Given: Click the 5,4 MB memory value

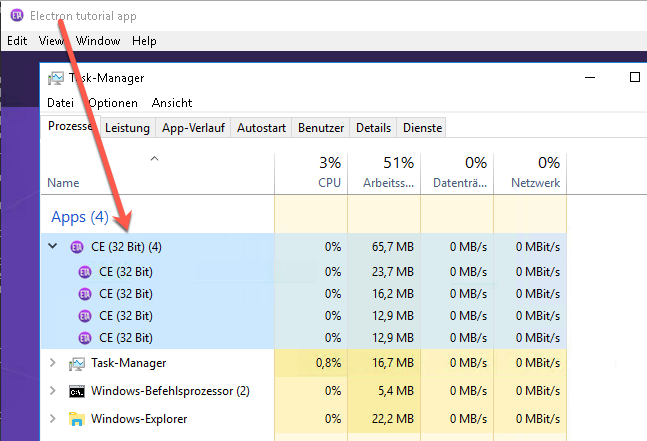Looking at the screenshot, I should point(396,391).
